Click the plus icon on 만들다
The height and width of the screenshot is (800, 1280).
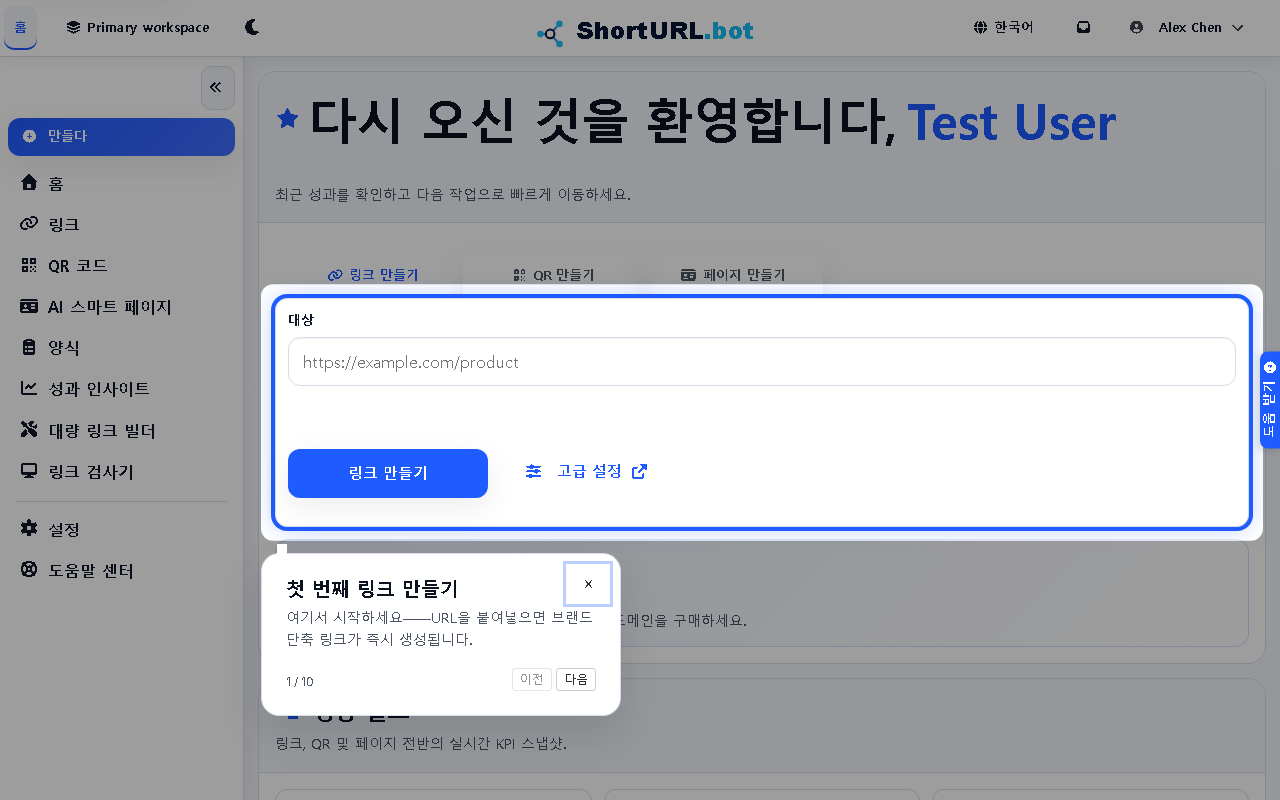pos(29,136)
